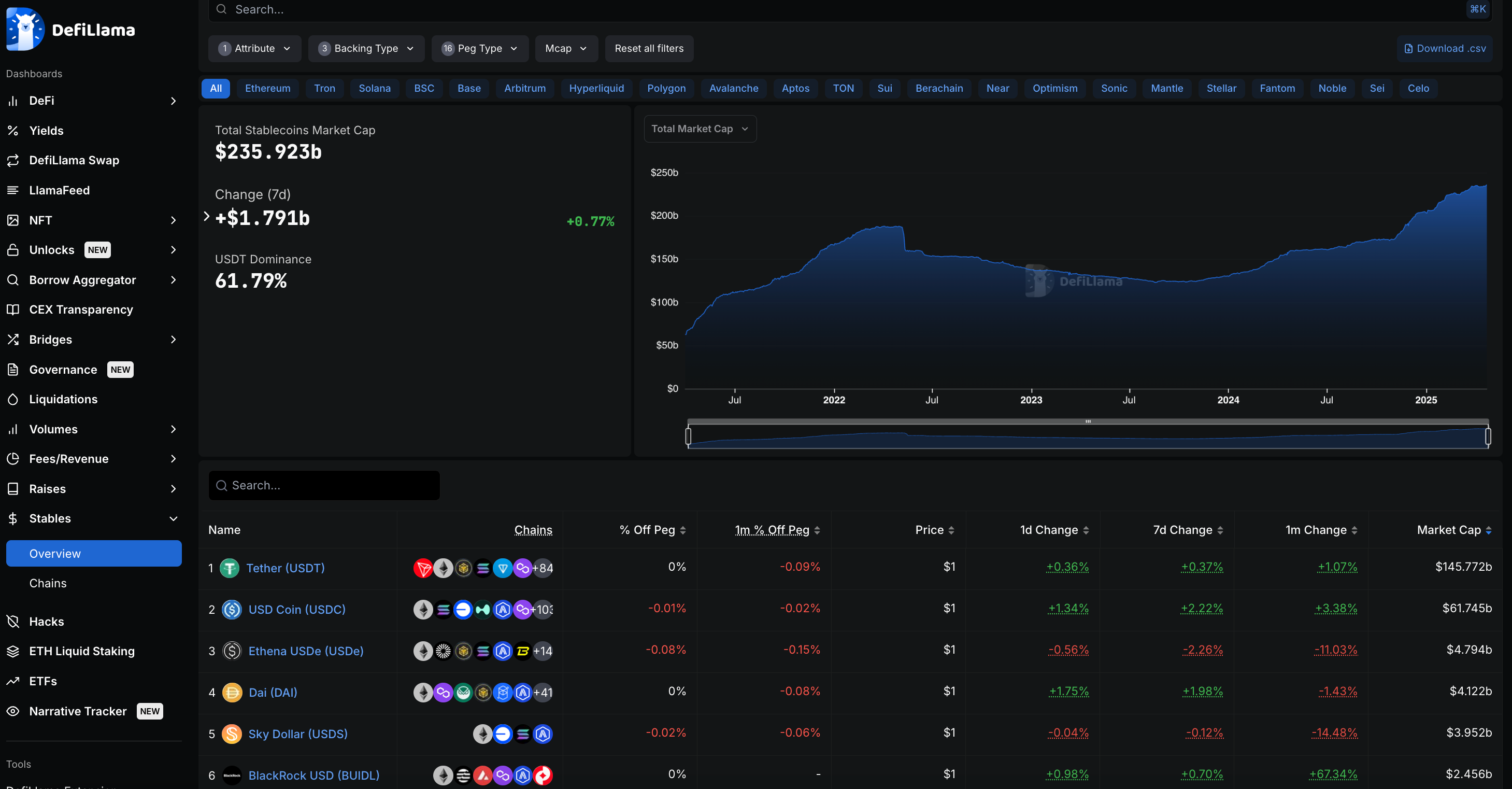This screenshot has height=789, width=1512.
Task: Open the Peg Type filter dropdown
Action: (479, 48)
